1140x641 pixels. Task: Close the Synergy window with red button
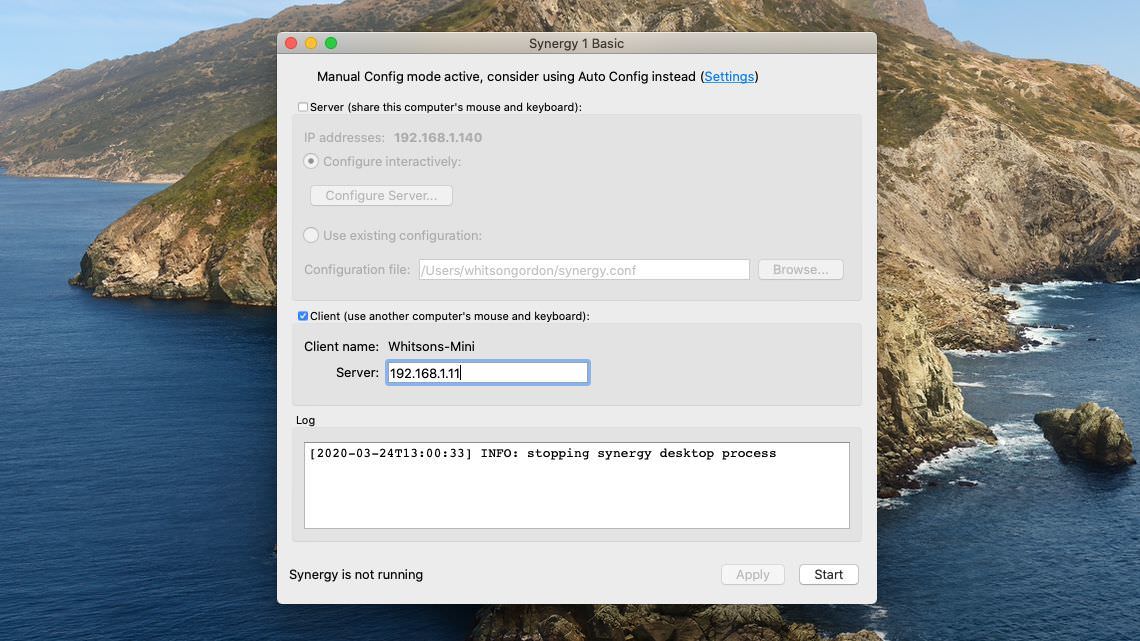292,44
